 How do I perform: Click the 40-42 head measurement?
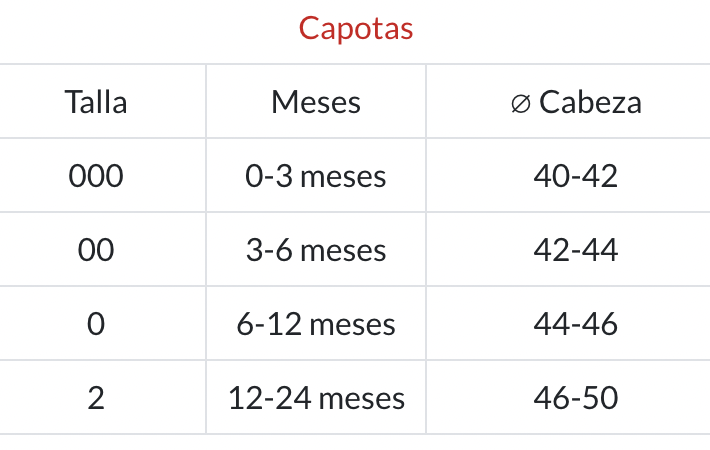[x=576, y=176]
